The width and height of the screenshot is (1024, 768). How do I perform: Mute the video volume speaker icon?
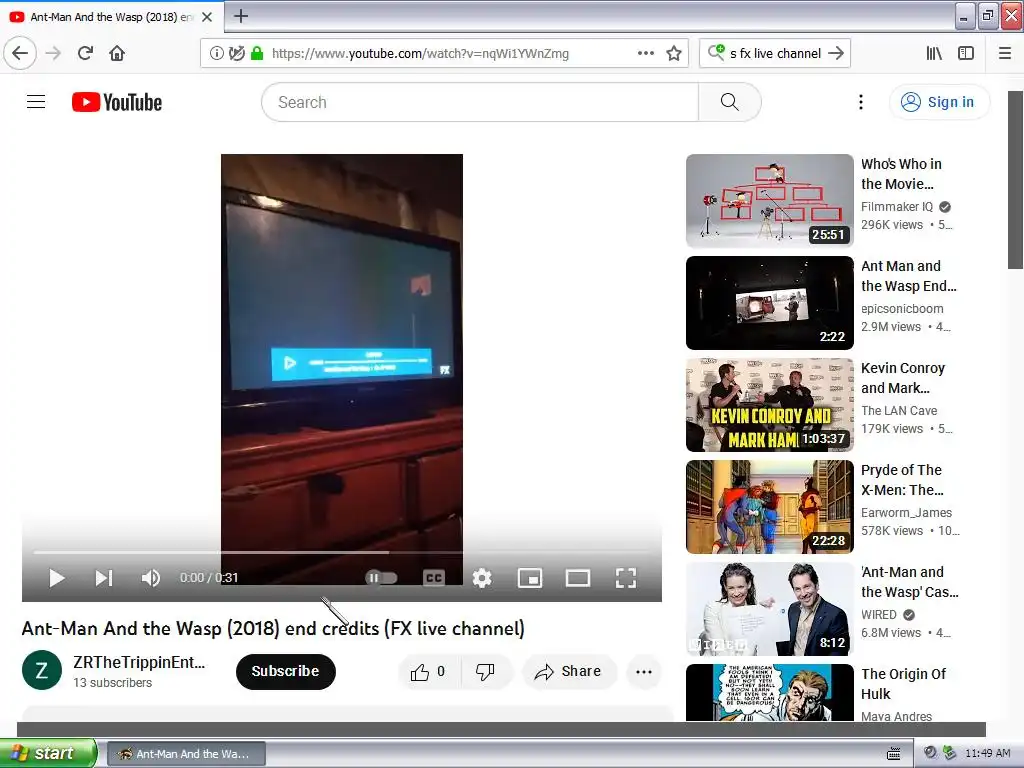[150, 578]
